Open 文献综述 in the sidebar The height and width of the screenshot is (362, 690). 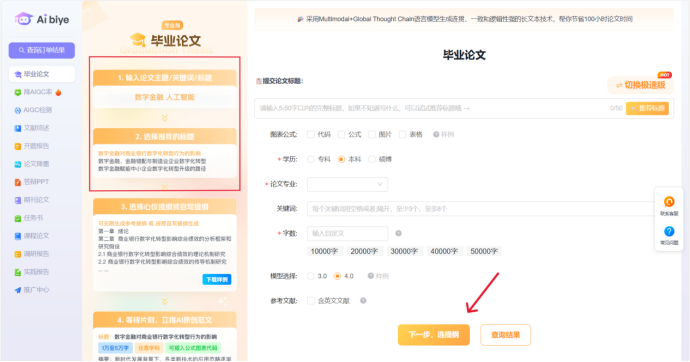pyautogui.click(x=32, y=128)
